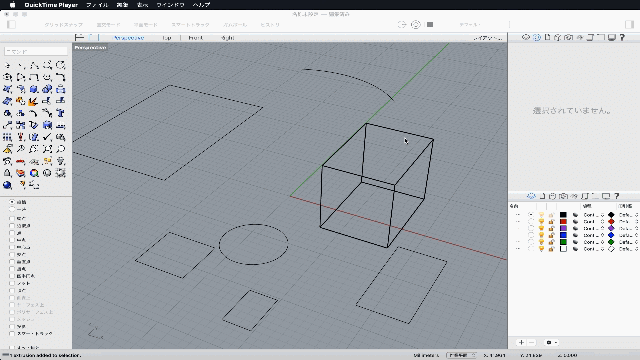Viewport: 640px width, 360px height.
Task: Open the gear options dropdown below layers
Action: point(552,342)
